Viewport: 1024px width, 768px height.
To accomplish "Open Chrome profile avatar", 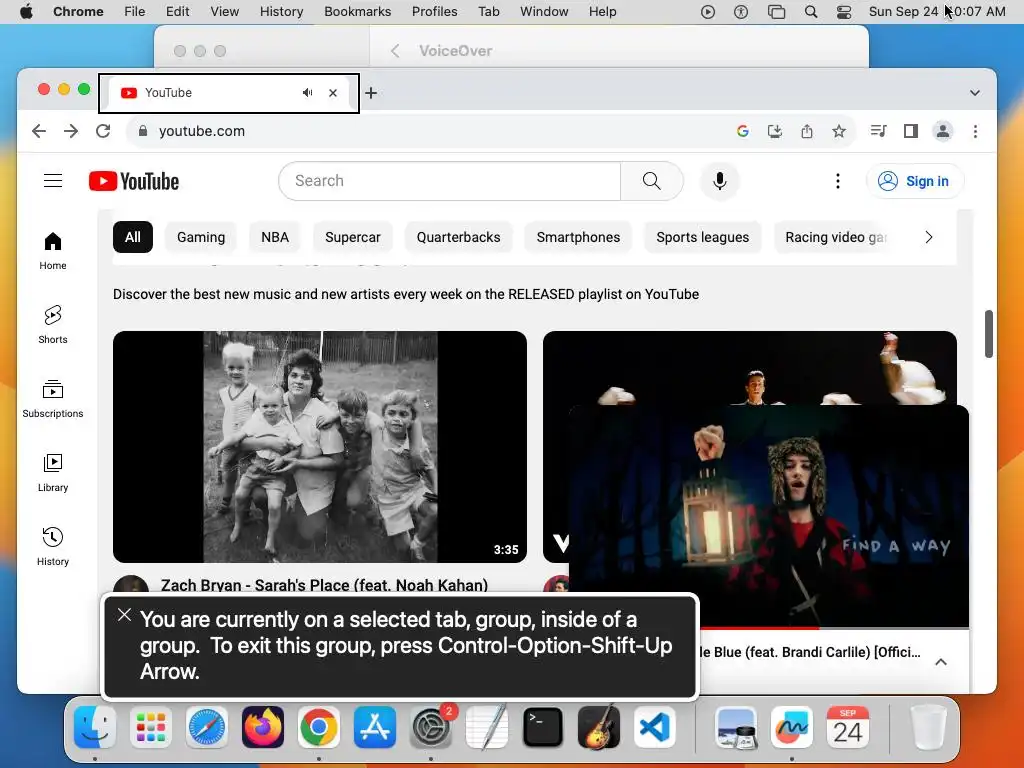I will point(943,131).
